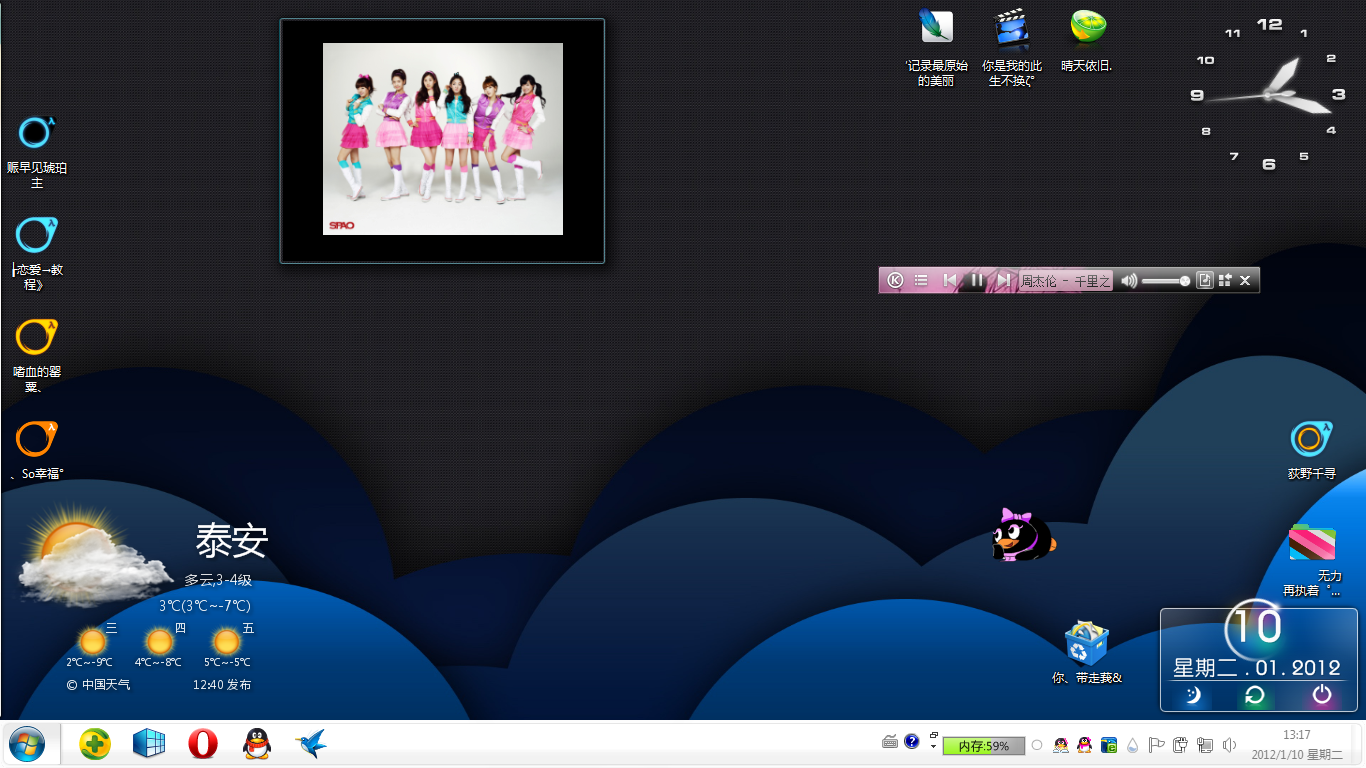Viewport: 1366px width, 768px height.
Task: Open the recycle bin '你、带走我&'
Action: pos(1087,652)
